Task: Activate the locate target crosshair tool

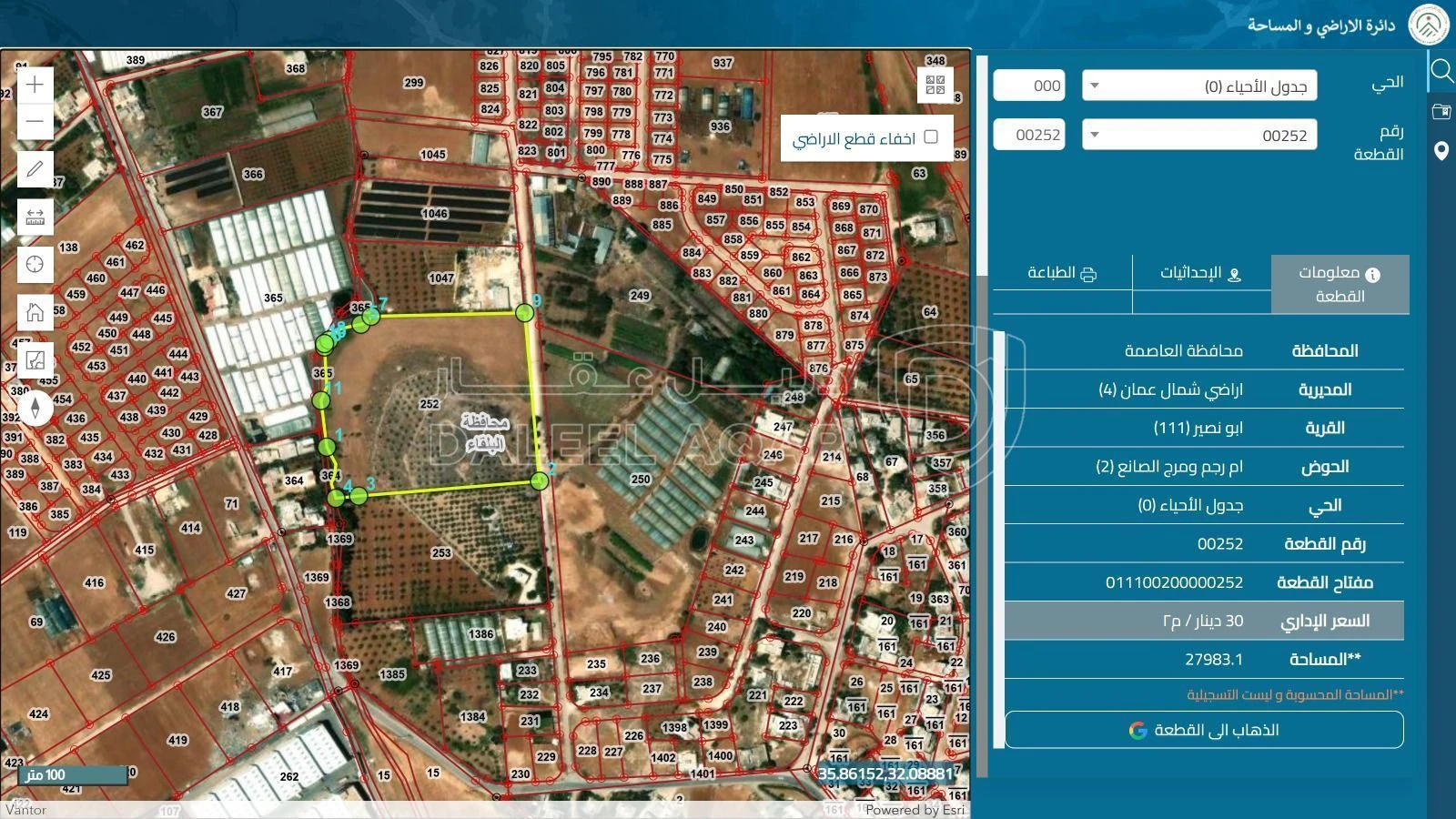Action: pyautogui.click(x=35, y=264)
